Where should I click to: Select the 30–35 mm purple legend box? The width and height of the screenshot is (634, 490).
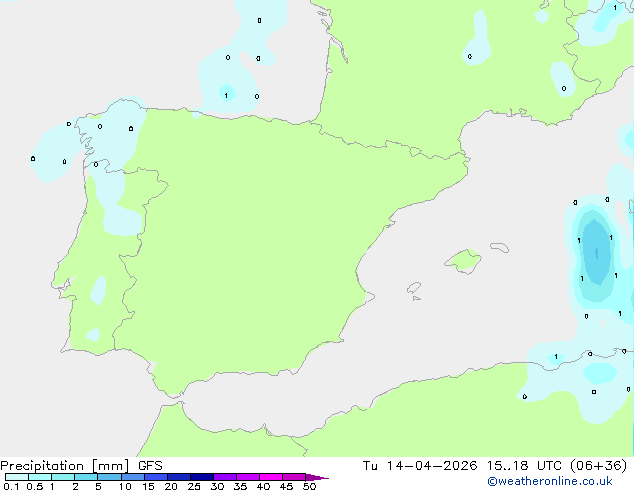tap(225, 477)
